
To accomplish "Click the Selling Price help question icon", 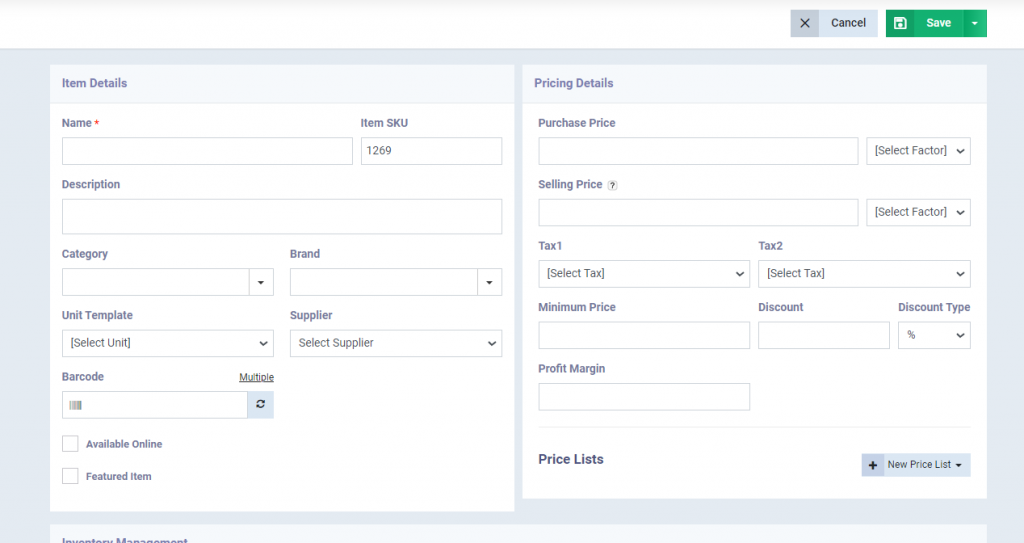I will tap(612, 185).
